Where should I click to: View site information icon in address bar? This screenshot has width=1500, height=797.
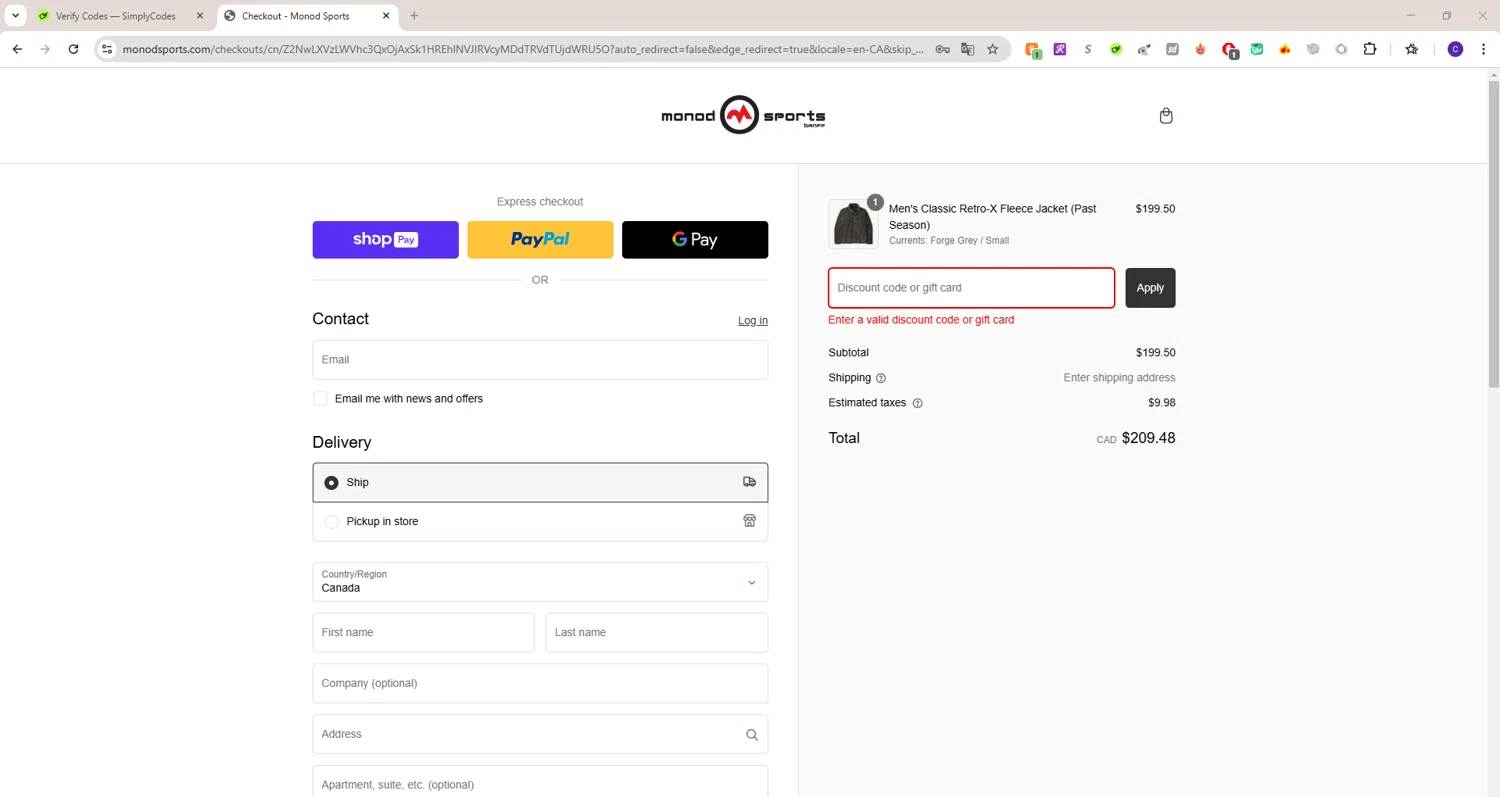(x=107, y=49)
